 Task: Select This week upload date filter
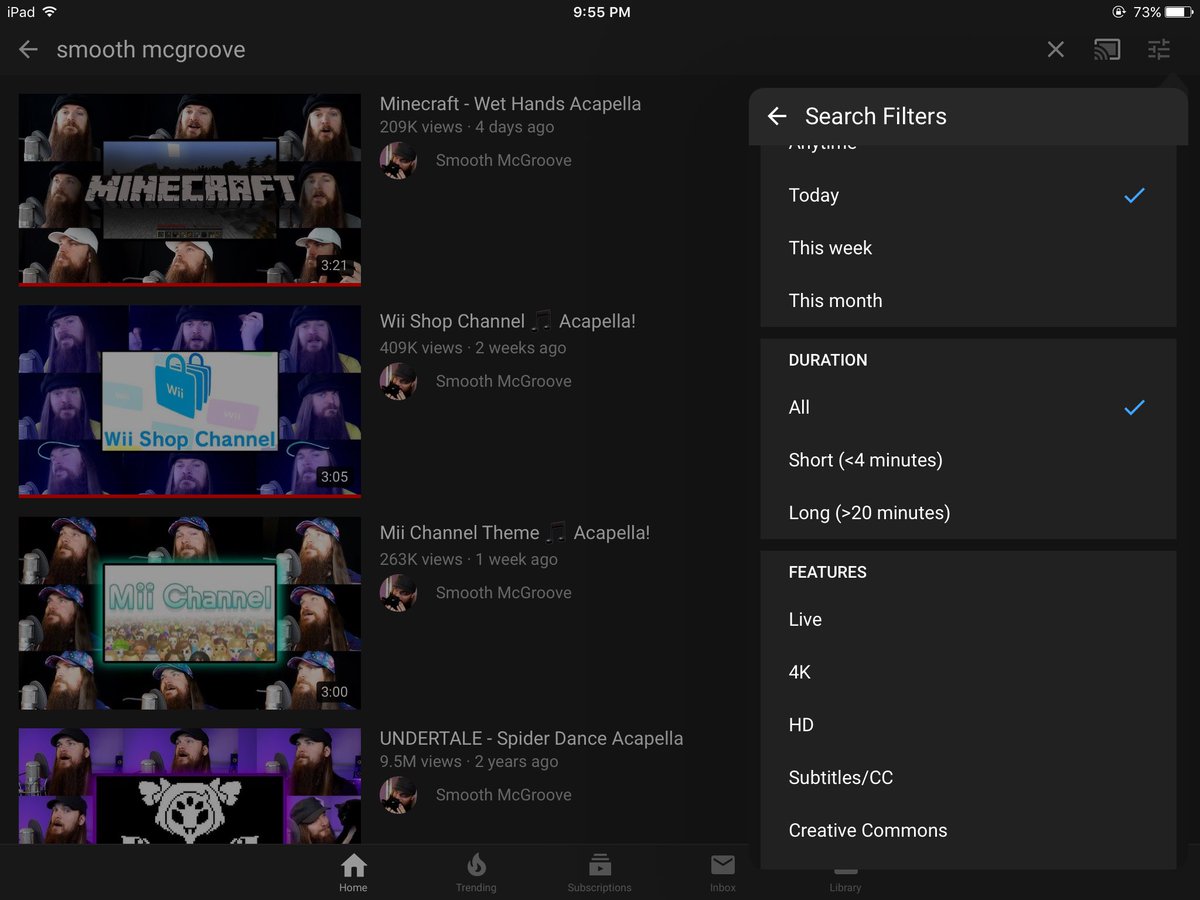[968, 248]
